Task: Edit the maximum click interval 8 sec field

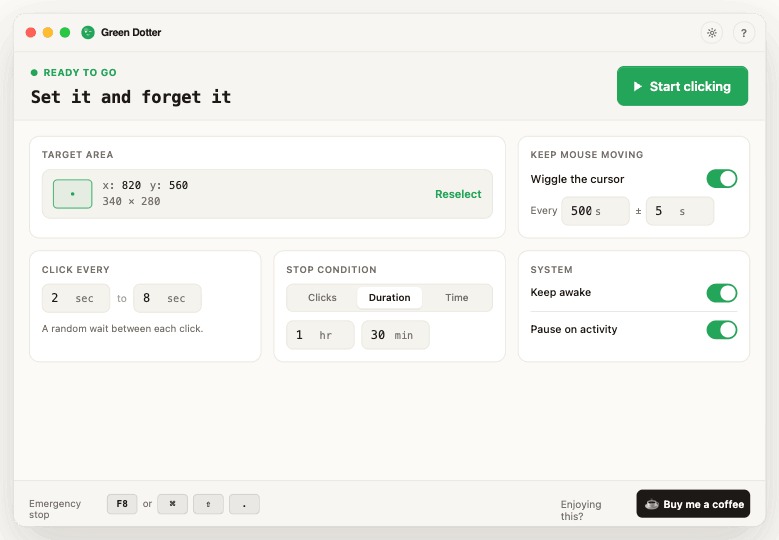Action: tap(167, 298)
